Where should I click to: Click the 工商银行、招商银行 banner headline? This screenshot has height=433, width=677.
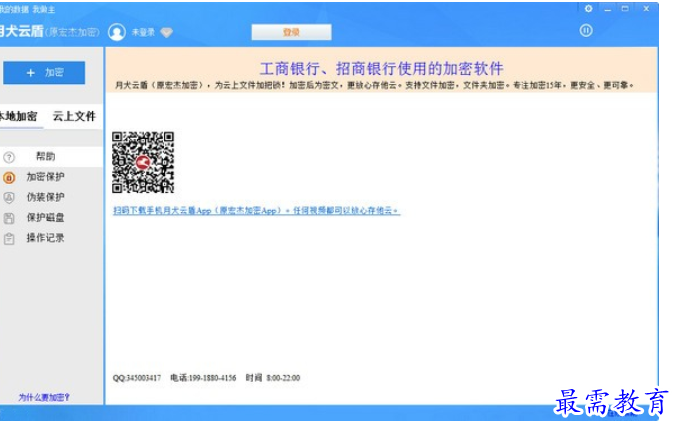(382, 69)
